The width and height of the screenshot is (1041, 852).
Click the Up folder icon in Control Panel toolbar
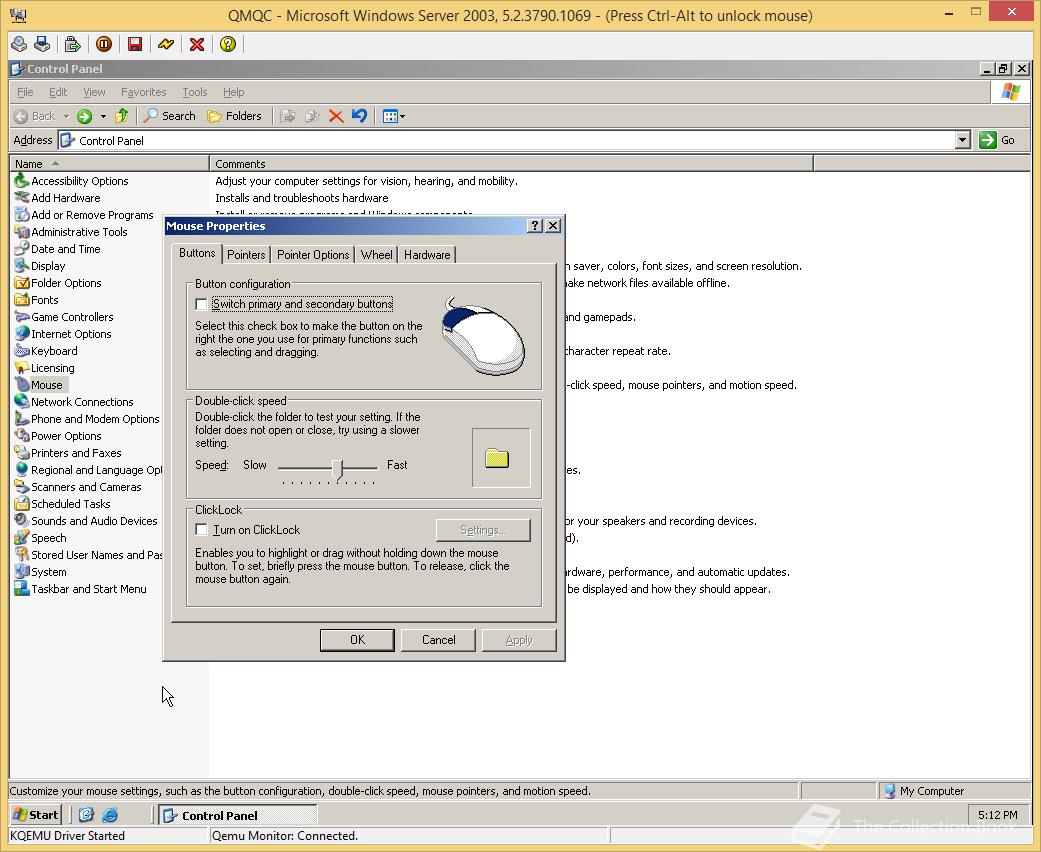[121, 116]
